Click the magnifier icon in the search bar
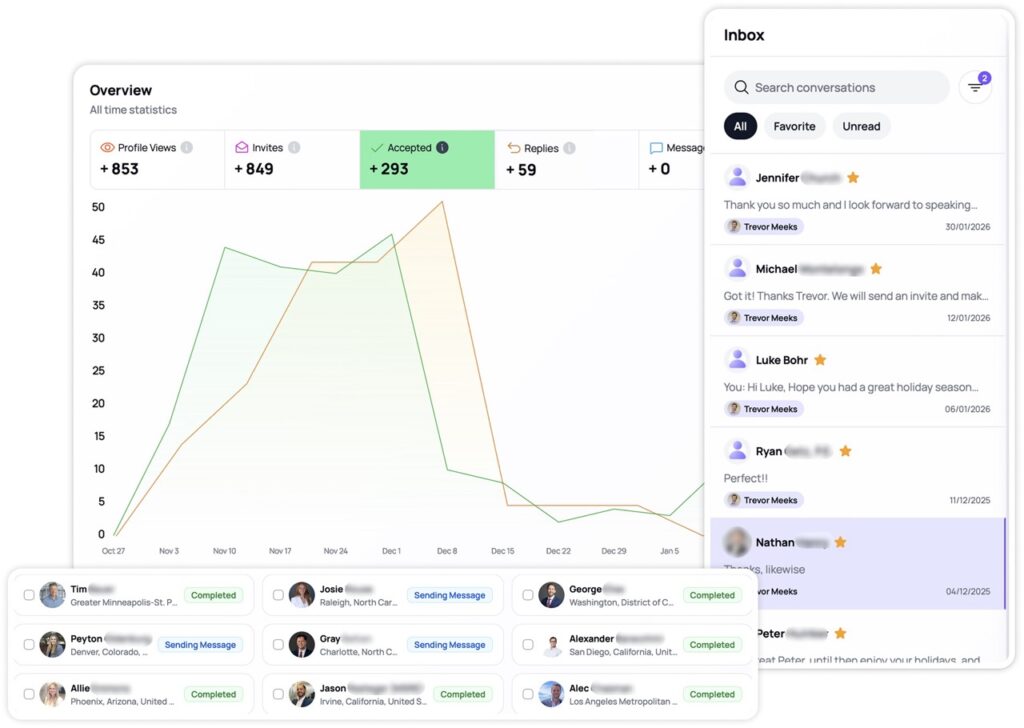 [741, 88]
